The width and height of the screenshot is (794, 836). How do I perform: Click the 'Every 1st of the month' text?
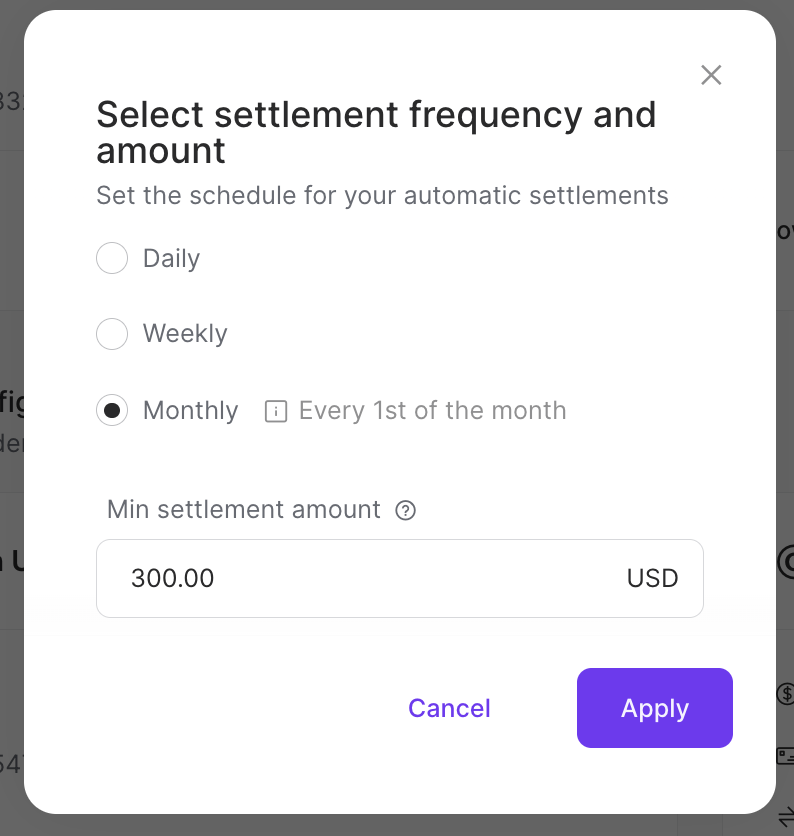point(432,410)
